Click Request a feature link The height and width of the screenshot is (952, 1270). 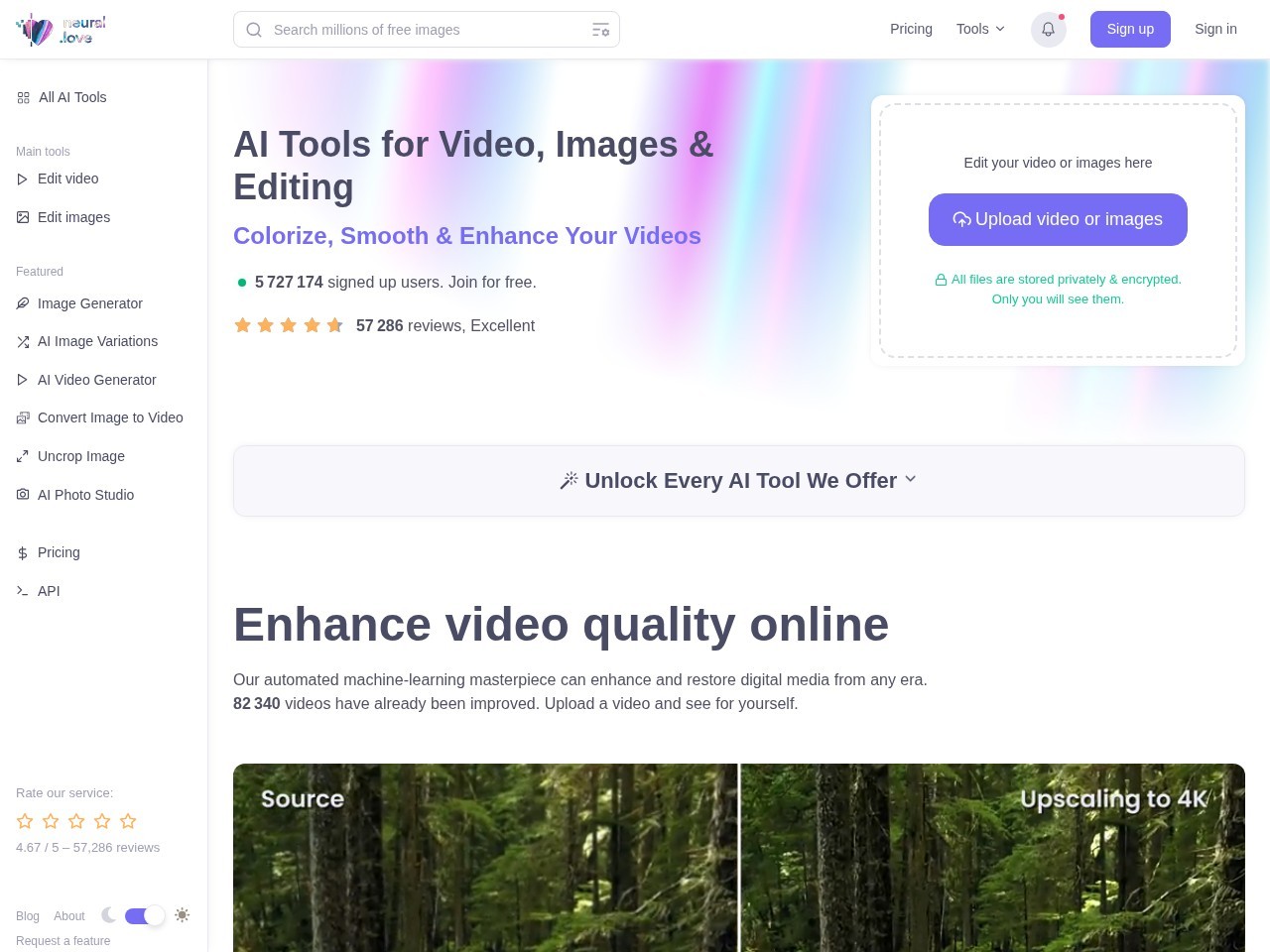63,941
